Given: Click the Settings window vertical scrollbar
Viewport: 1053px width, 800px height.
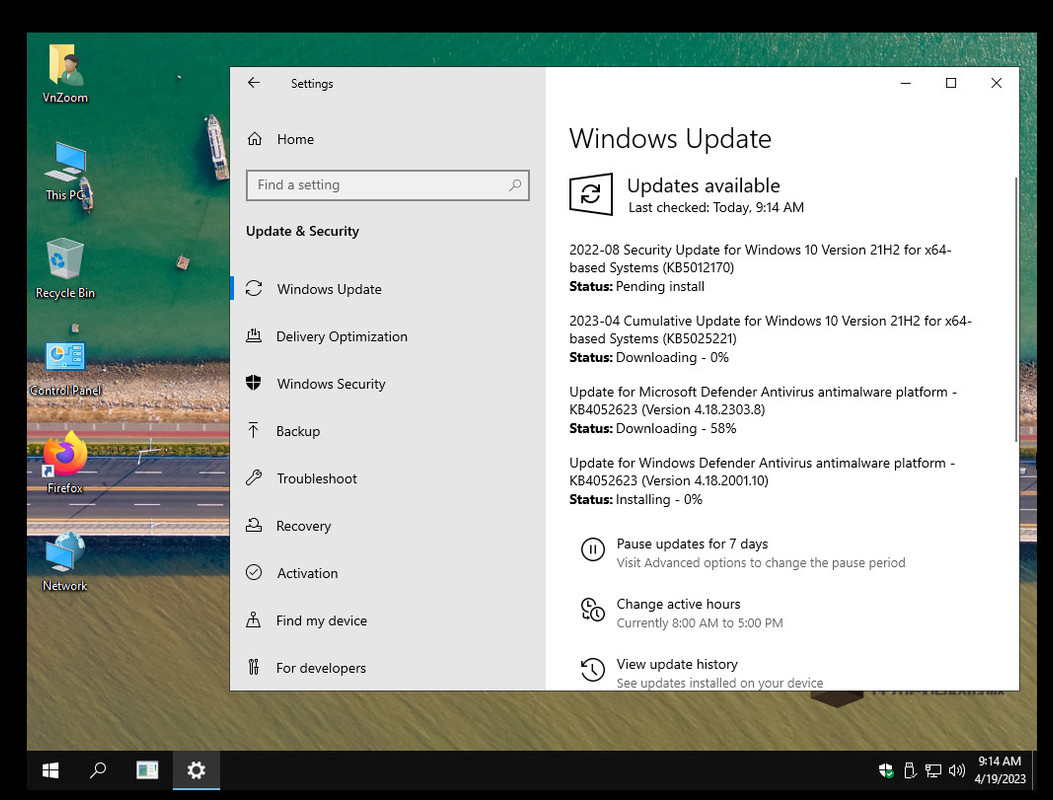Looking at the screenshot, I should (1015, 309).
